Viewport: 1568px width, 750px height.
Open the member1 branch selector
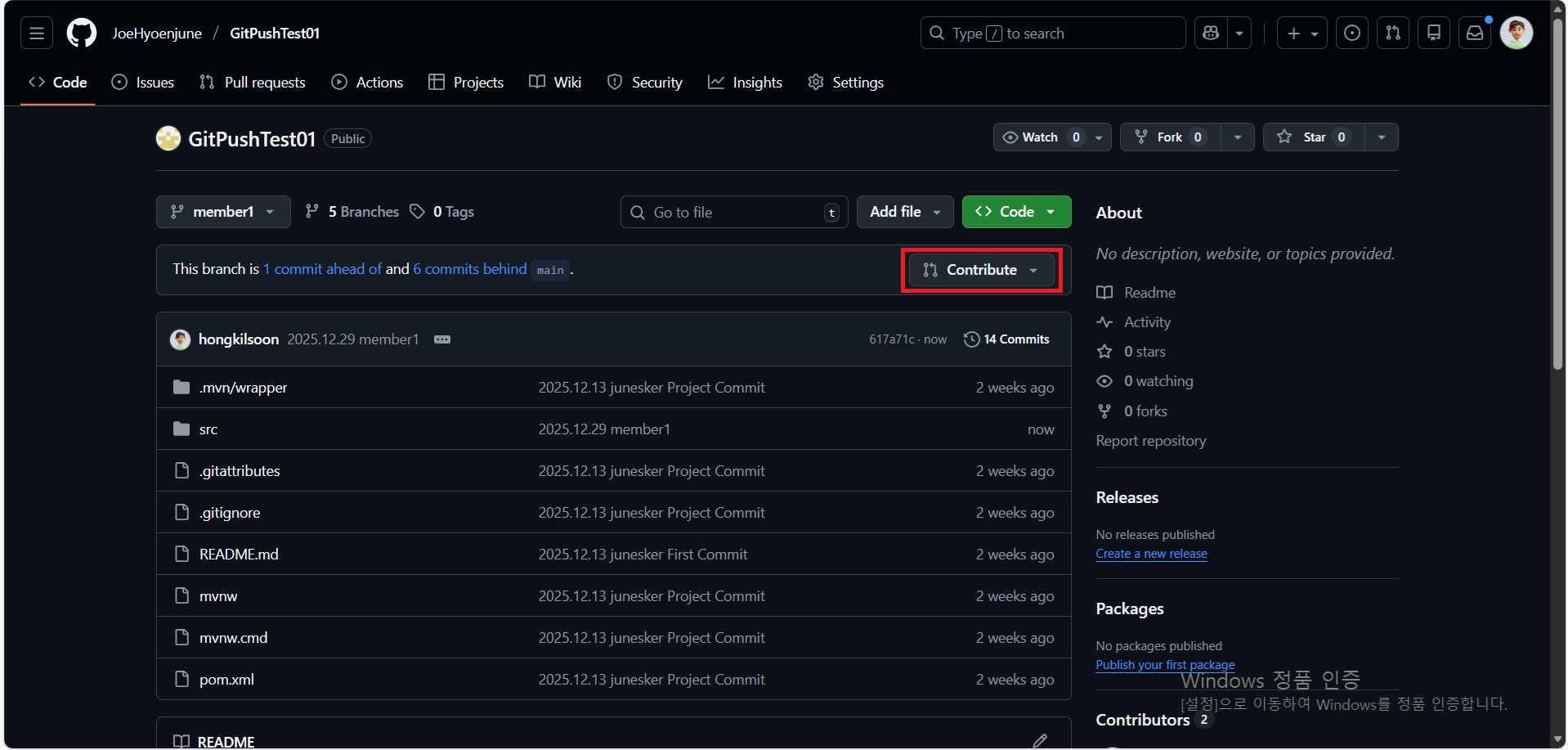pyautogui.click(x=223, y=212)
